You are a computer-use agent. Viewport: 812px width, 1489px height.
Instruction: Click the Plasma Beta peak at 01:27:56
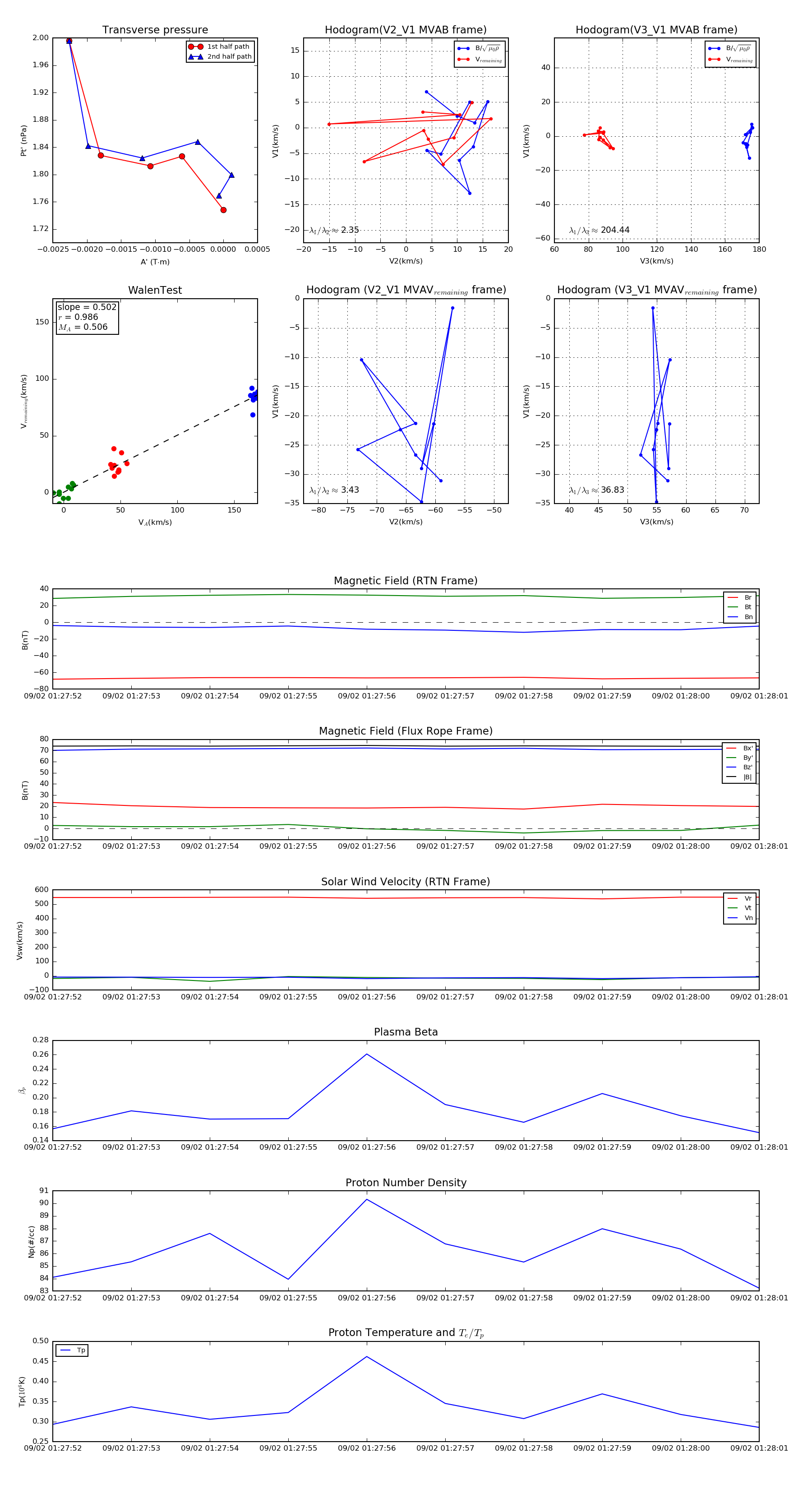[x=366, y=1054]
